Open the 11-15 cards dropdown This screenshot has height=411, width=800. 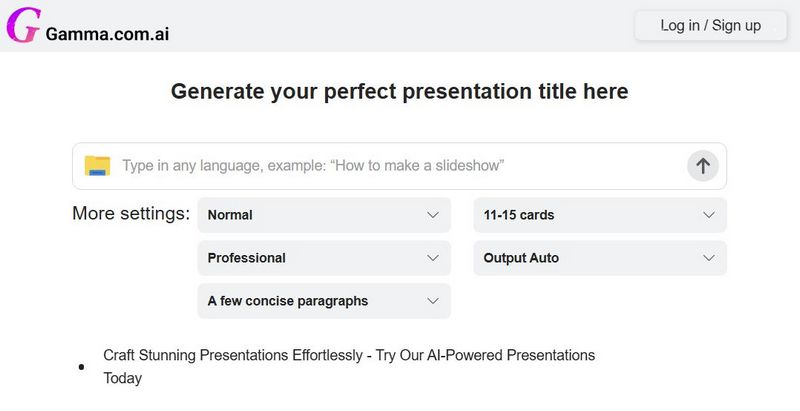click(600, 215)
